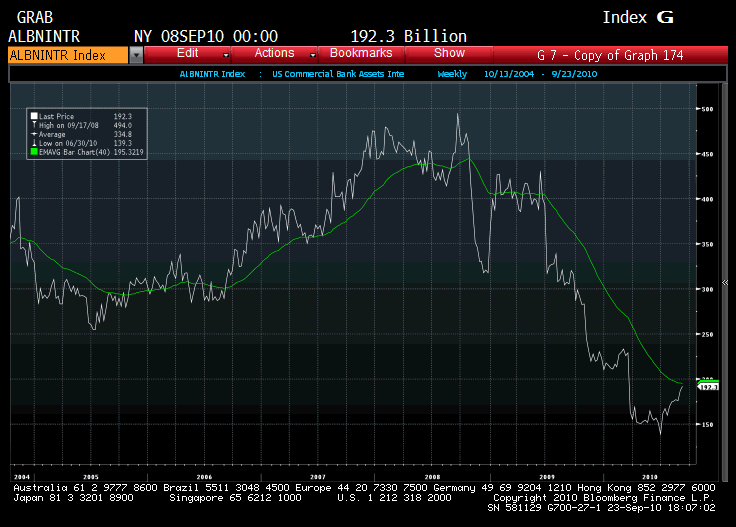Screen dimensions: 736x527
Task: Click the Singapore 65 6212 1000 contact
Action: 235,498
